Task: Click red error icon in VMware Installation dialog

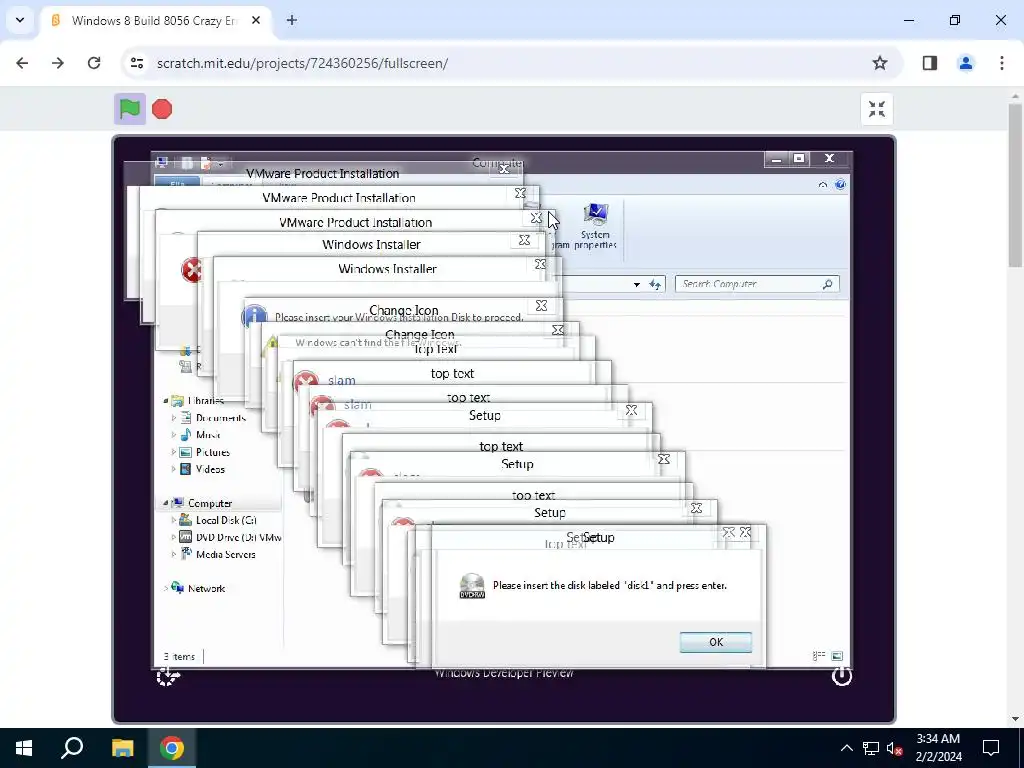Action: (191, 270)
